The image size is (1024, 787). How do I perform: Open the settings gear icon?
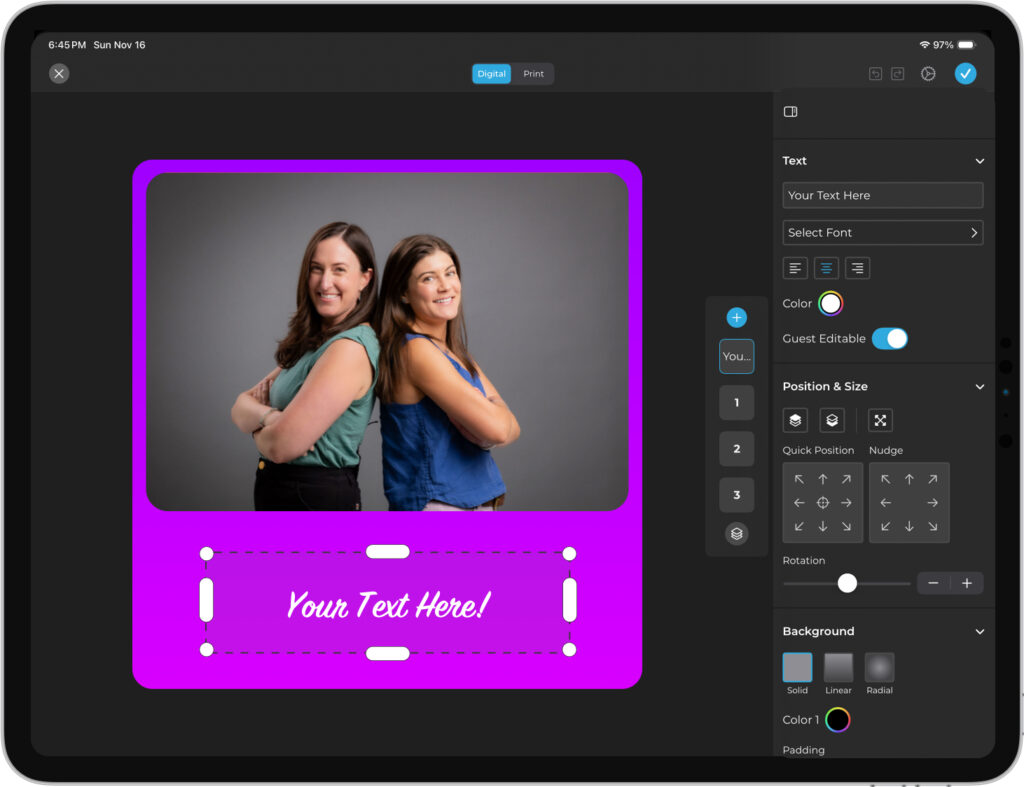pos(928,74)
